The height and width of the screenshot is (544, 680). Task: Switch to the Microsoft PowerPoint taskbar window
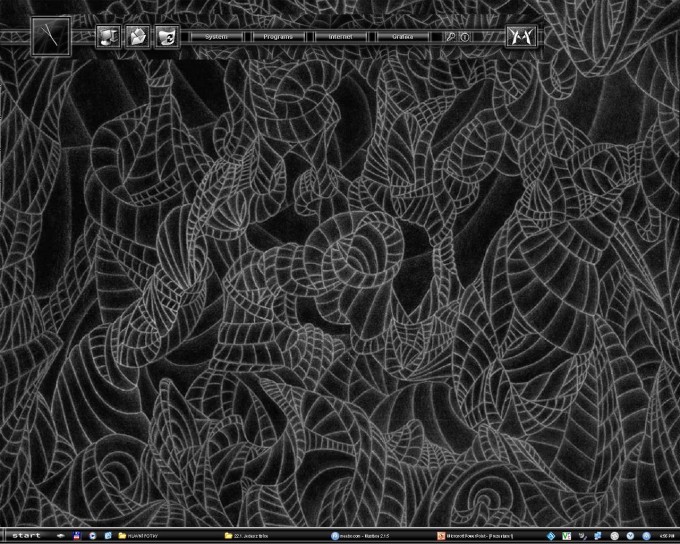click(x=488, y=536)
